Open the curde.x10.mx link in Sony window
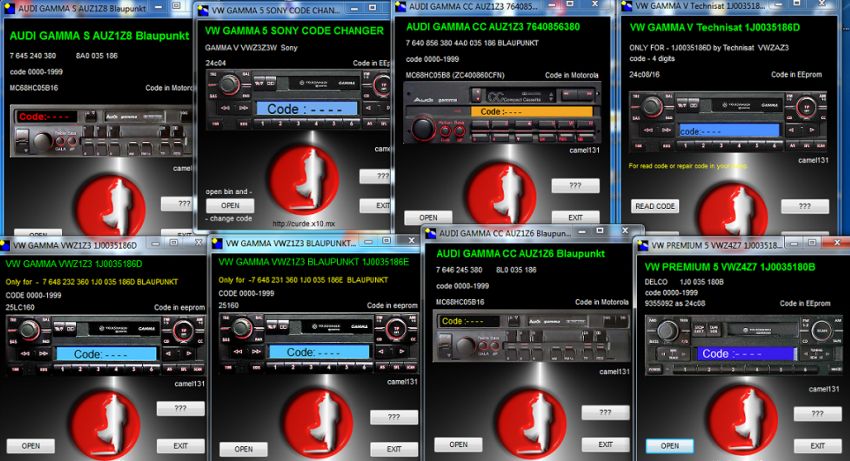 (304, 223)
